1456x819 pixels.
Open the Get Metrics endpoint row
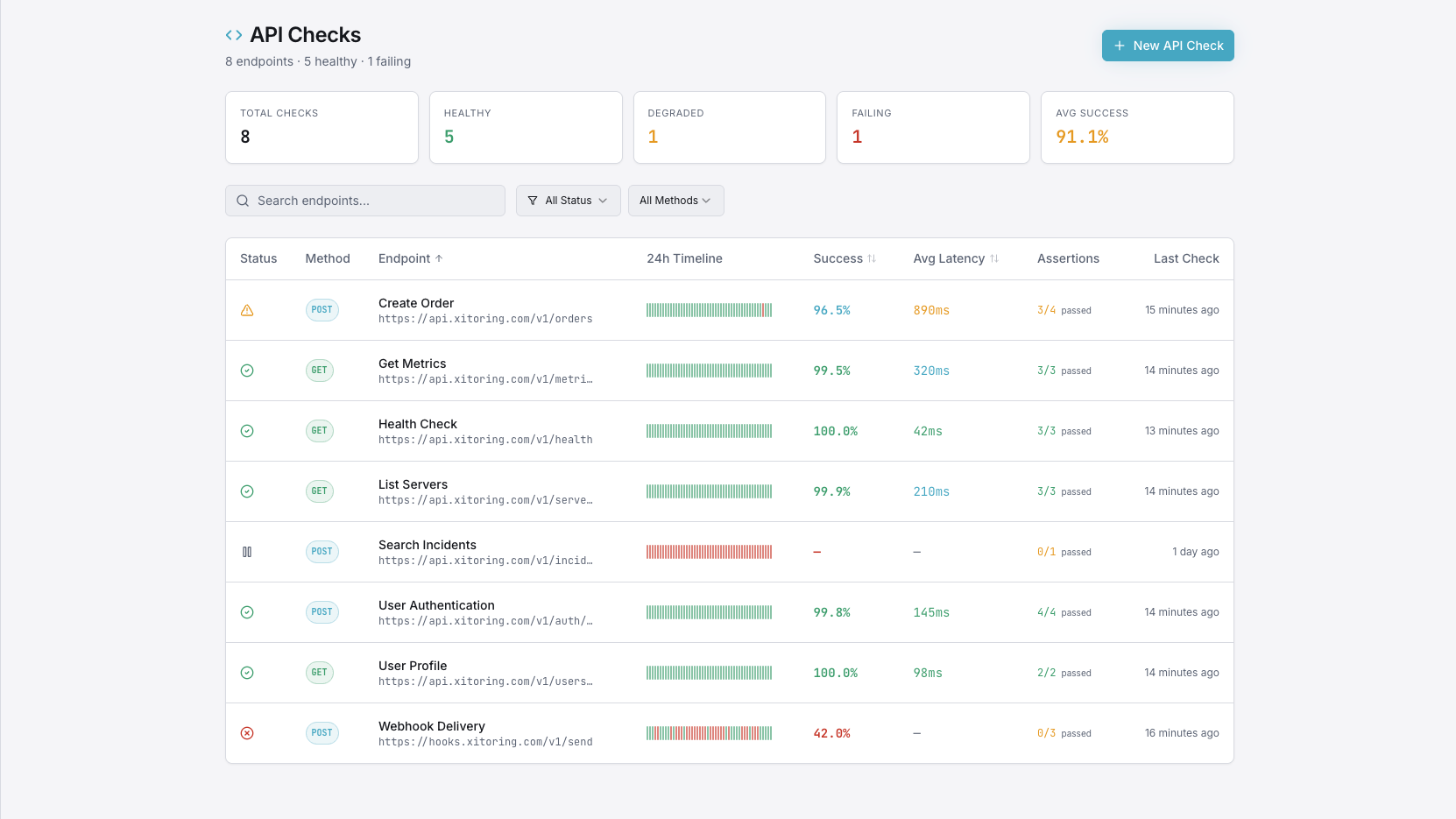click(412, 364)
